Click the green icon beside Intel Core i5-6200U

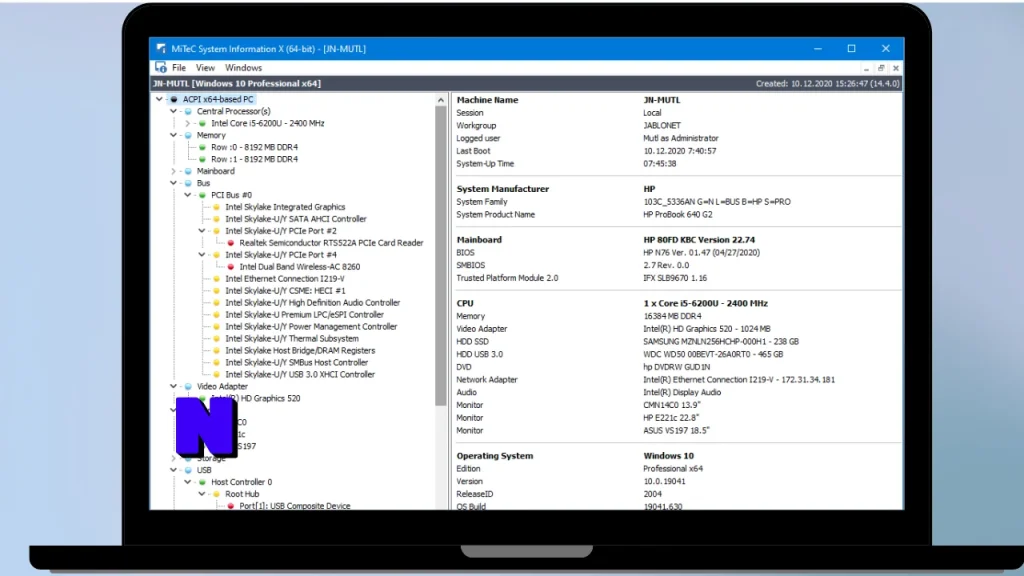tap(202, 123)
